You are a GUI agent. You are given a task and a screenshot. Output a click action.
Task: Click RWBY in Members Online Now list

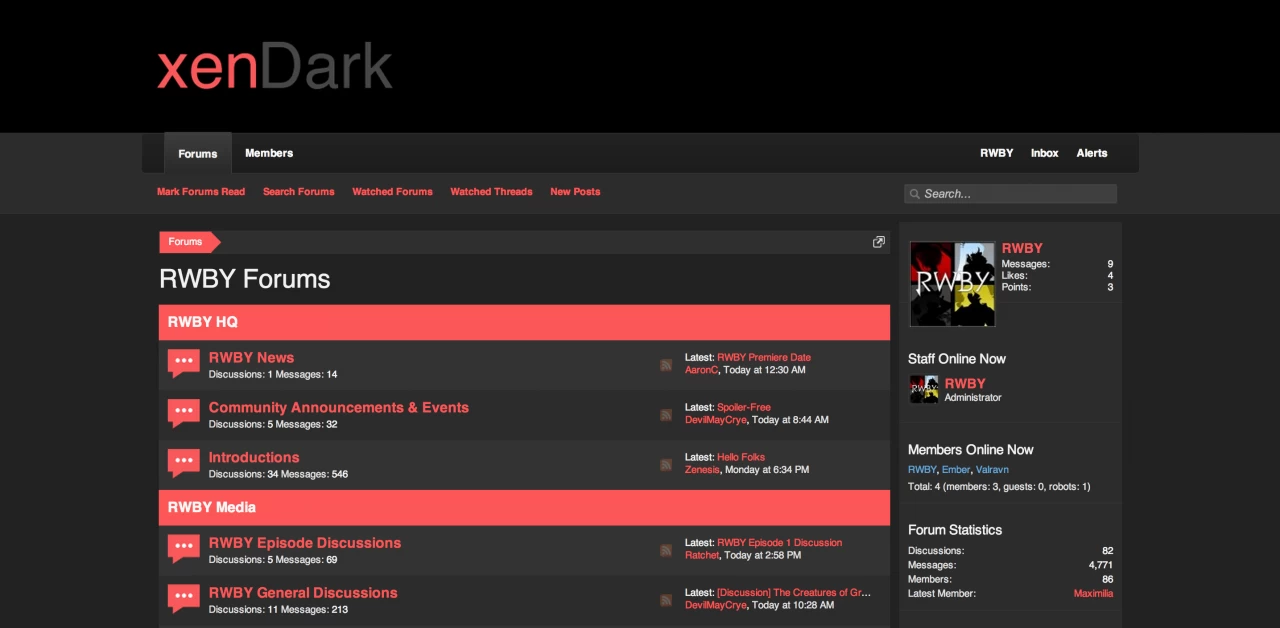coord(922,470)
